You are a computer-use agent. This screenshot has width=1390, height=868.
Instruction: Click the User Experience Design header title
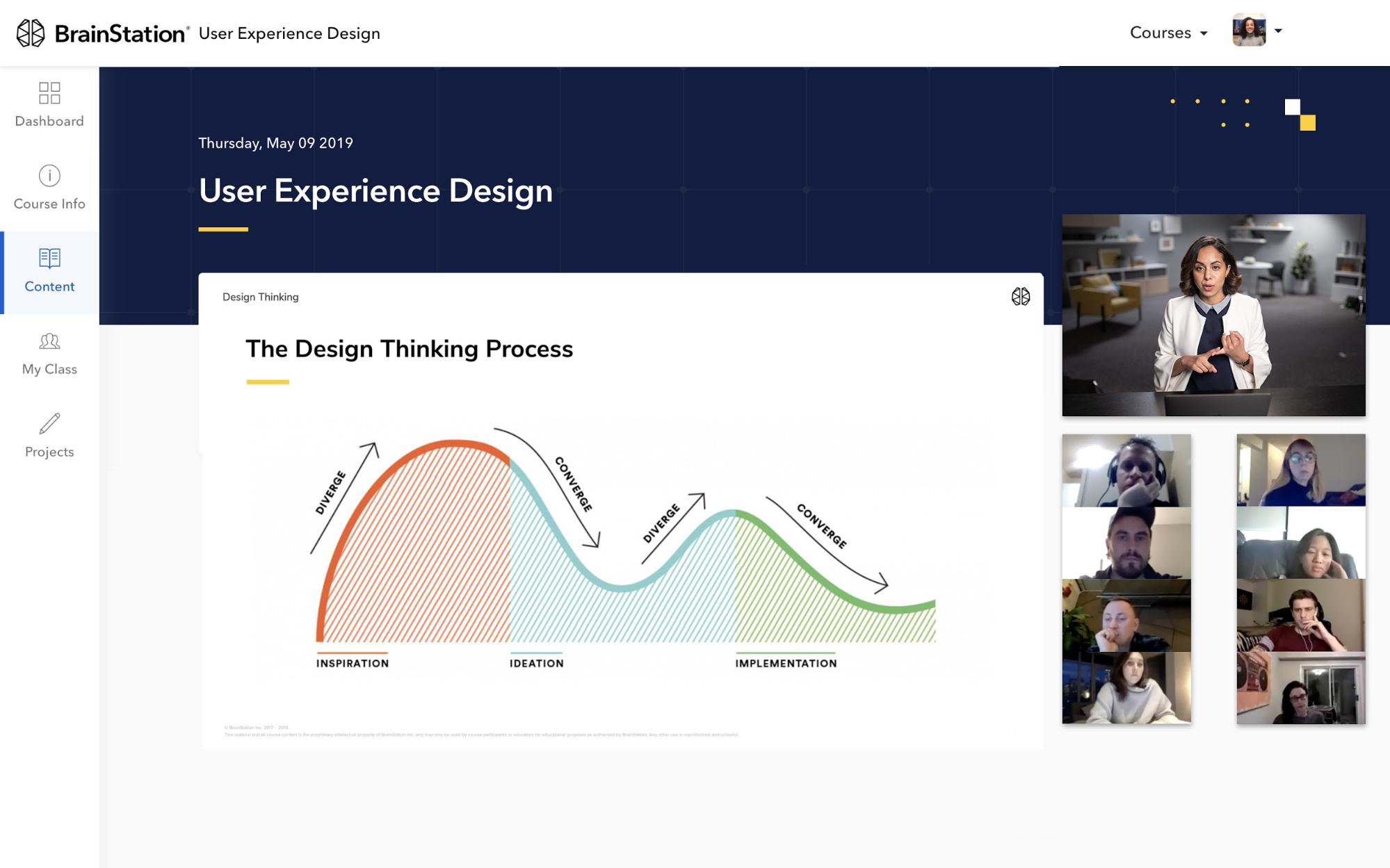(x=375, y=191)
